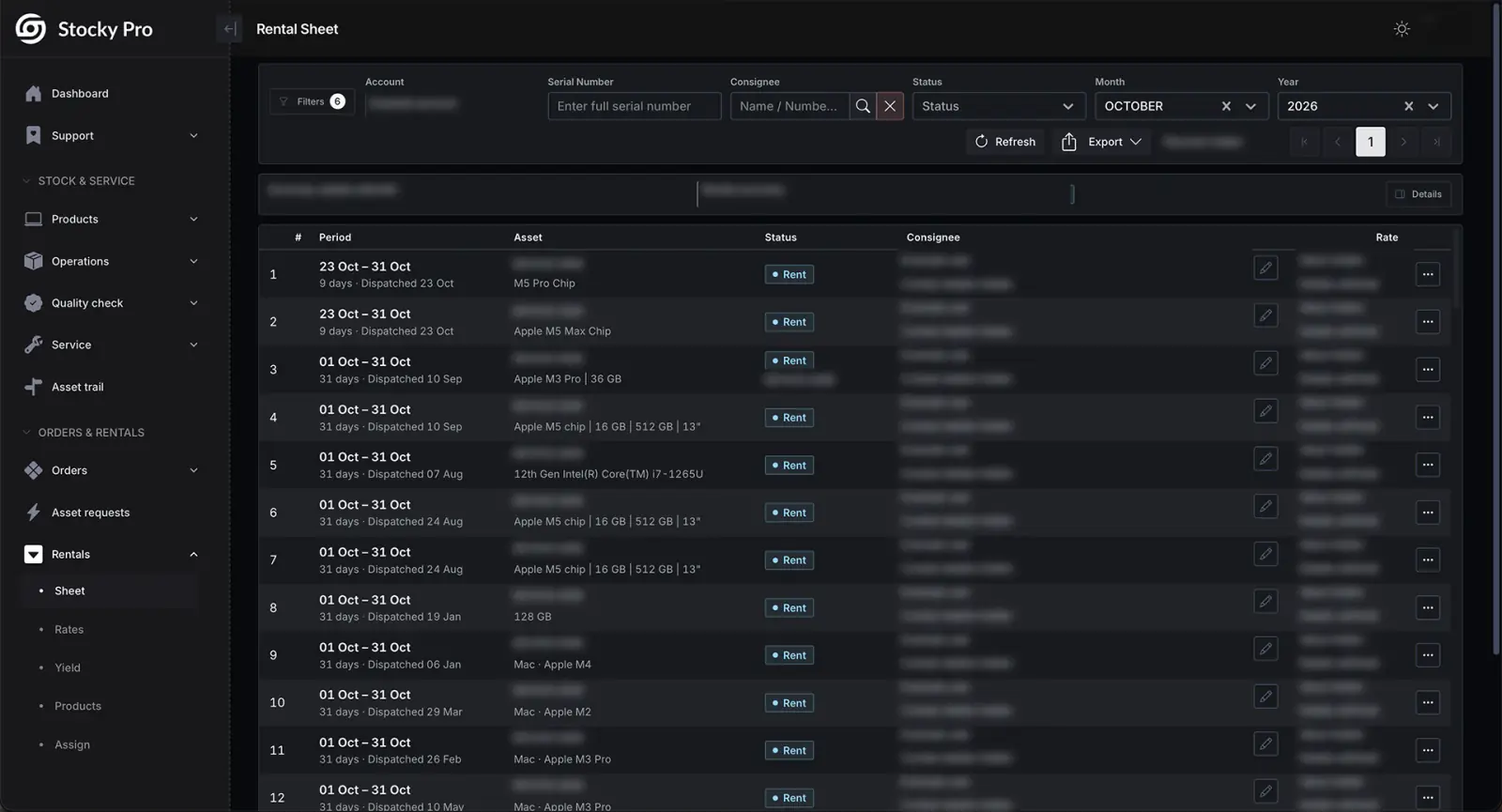Edit consignee for row 3 pencil icon
This screenshot has height=812, width=1502.
(1265, 363)
